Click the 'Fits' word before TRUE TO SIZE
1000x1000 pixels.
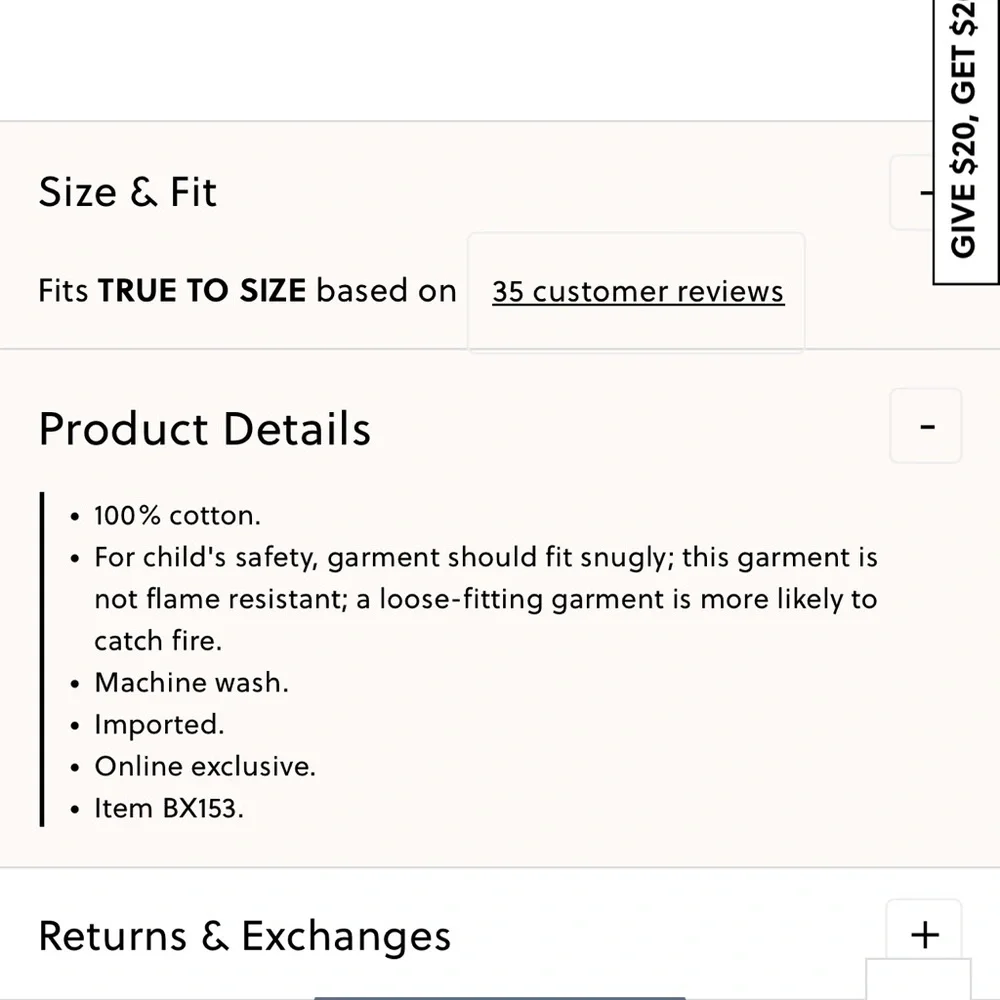click(x=63, y=291)
